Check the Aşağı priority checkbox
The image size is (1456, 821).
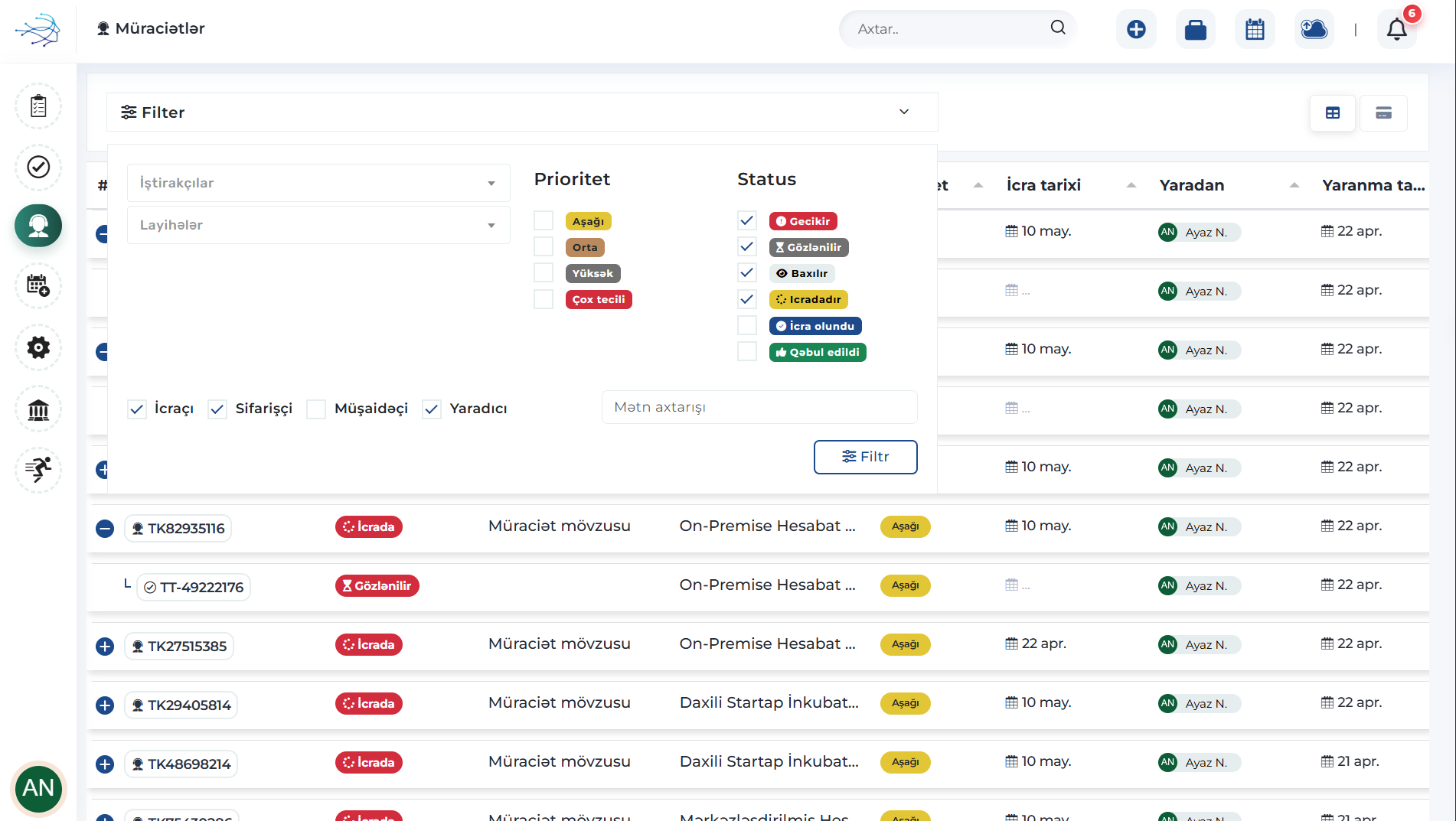point(544,221)
